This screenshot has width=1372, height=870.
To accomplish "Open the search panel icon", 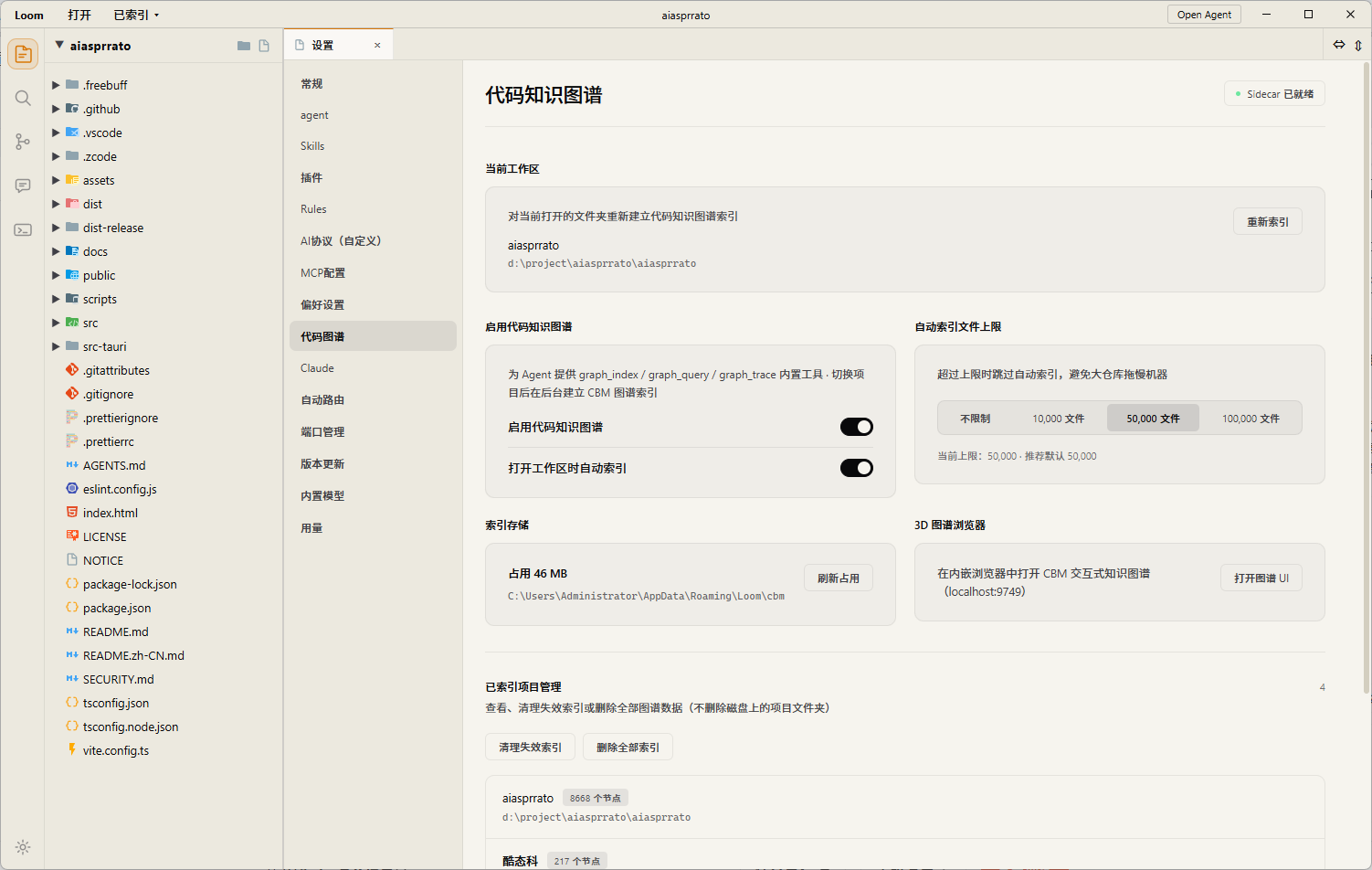I will [23, 98].
